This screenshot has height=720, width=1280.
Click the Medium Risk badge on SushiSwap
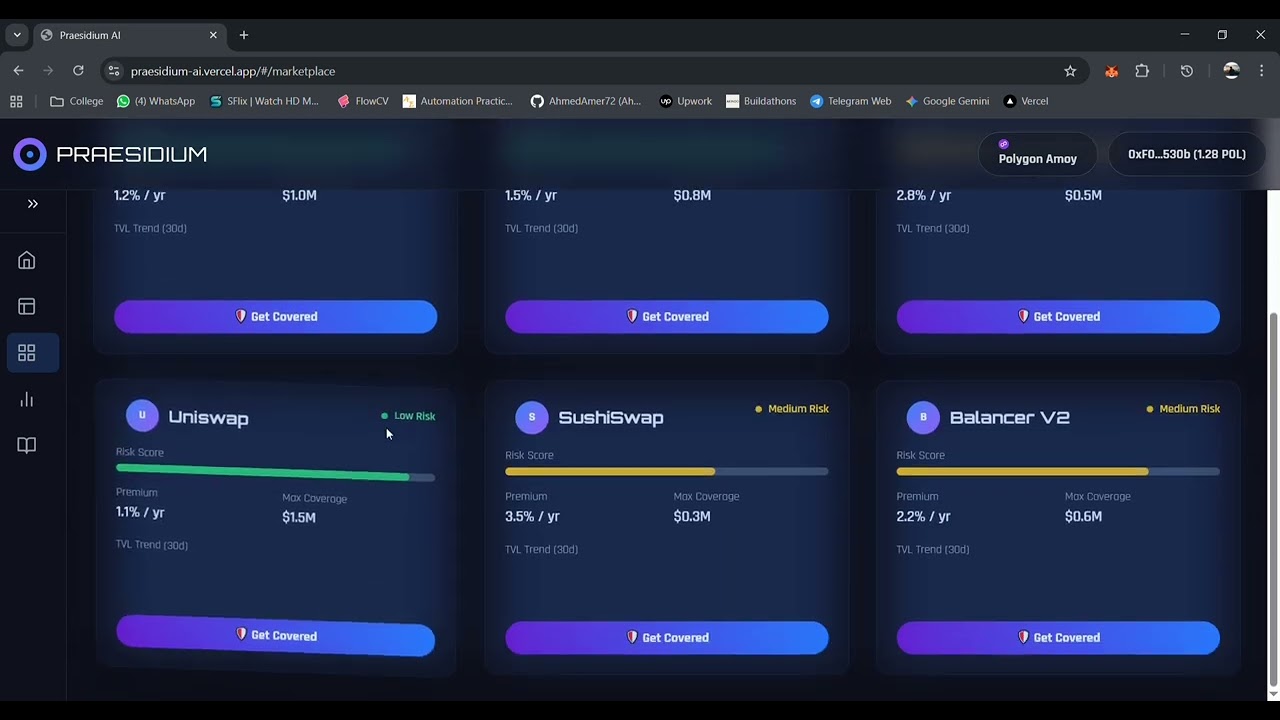792,409
